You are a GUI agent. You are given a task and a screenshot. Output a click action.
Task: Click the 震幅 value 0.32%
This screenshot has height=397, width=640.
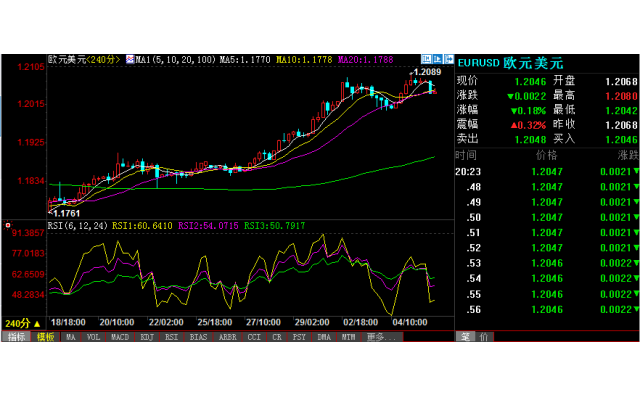(529, 125)
